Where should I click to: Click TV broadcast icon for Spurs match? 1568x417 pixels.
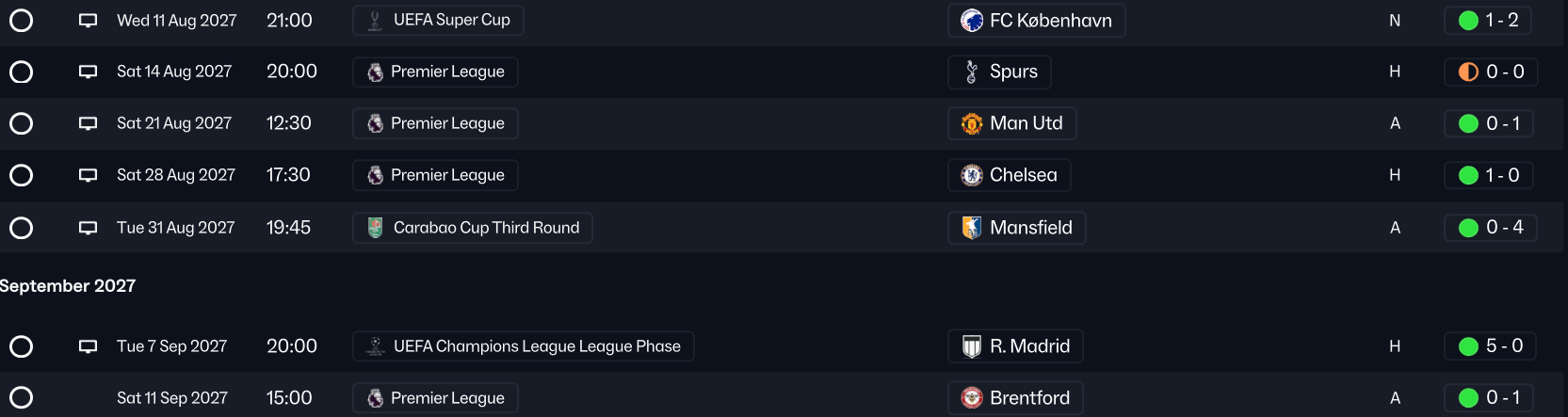[x=88, y=72]
